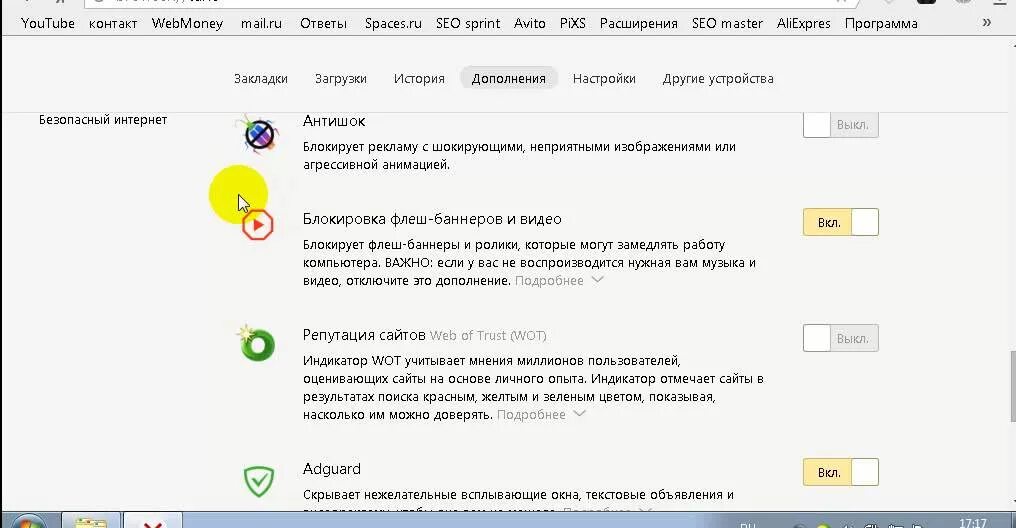Turn on the Антишок extension switch
Screen dimensions: 1016x528
pyautogui.click(x=840, y=124)
